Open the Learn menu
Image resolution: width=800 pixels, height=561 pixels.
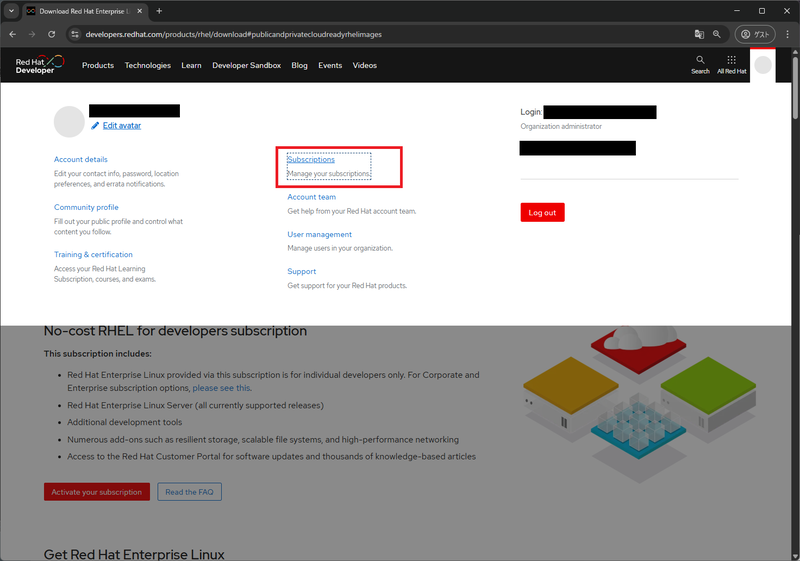pos(191,65)
